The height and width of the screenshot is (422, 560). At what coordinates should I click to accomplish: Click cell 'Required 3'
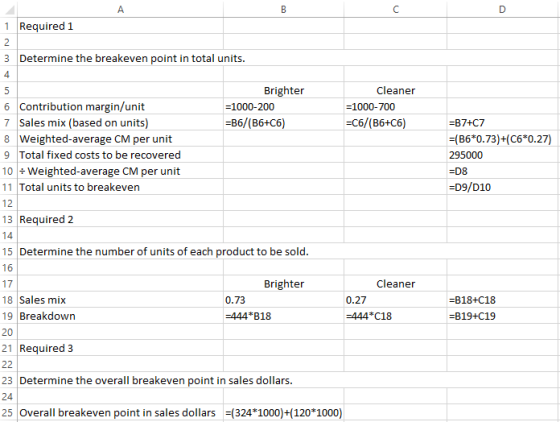120,348
